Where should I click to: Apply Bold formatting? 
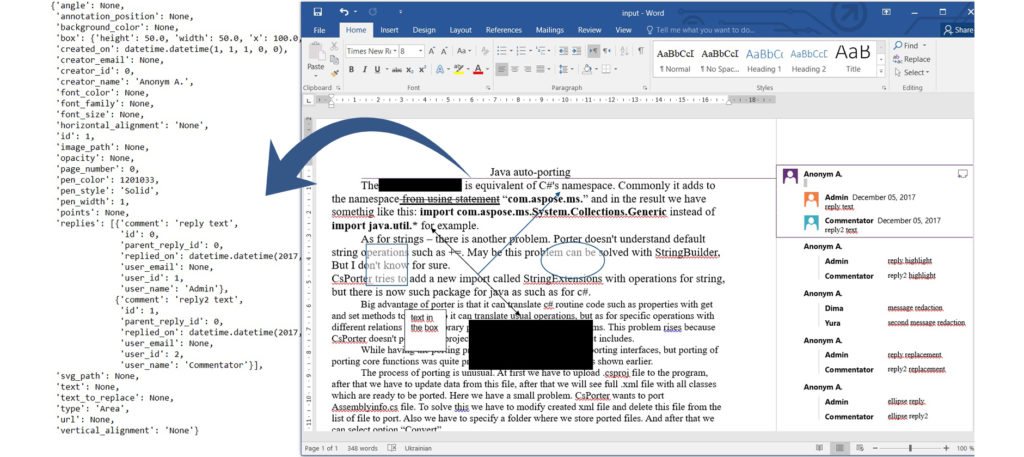pos(351,69)
